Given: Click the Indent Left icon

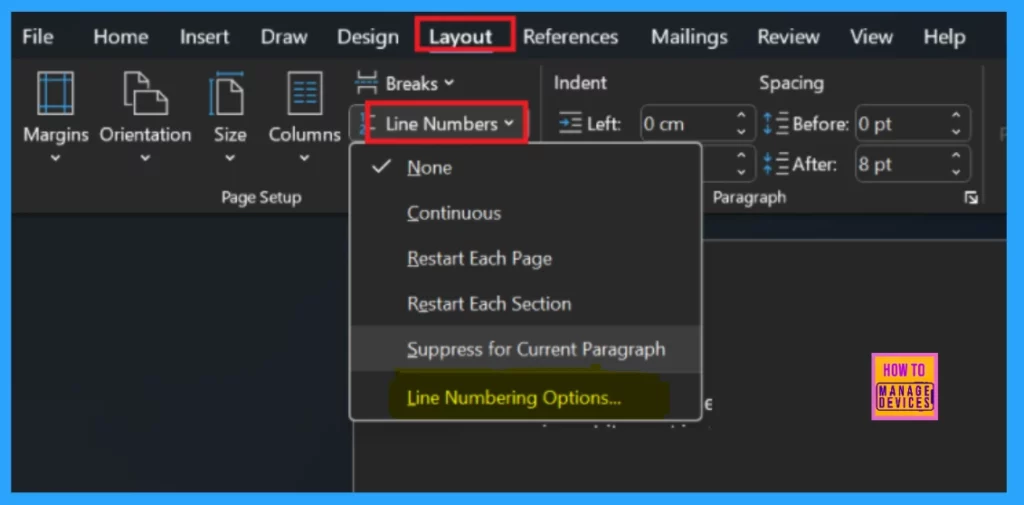Looking at the screenshot, I should pyautogui.click(x=571, y=123).
